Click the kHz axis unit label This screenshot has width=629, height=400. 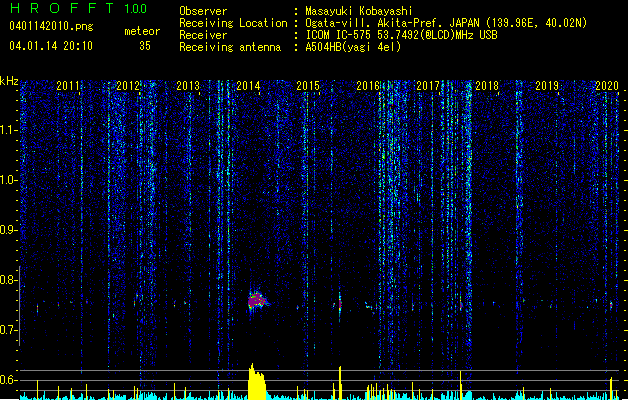[9, 81]
